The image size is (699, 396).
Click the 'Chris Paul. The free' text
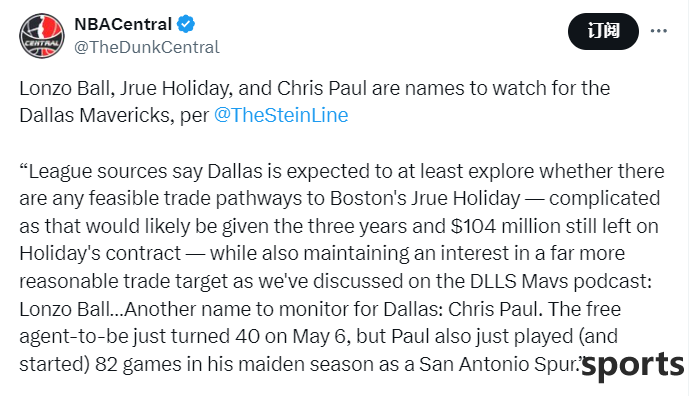tap(534, 309)
